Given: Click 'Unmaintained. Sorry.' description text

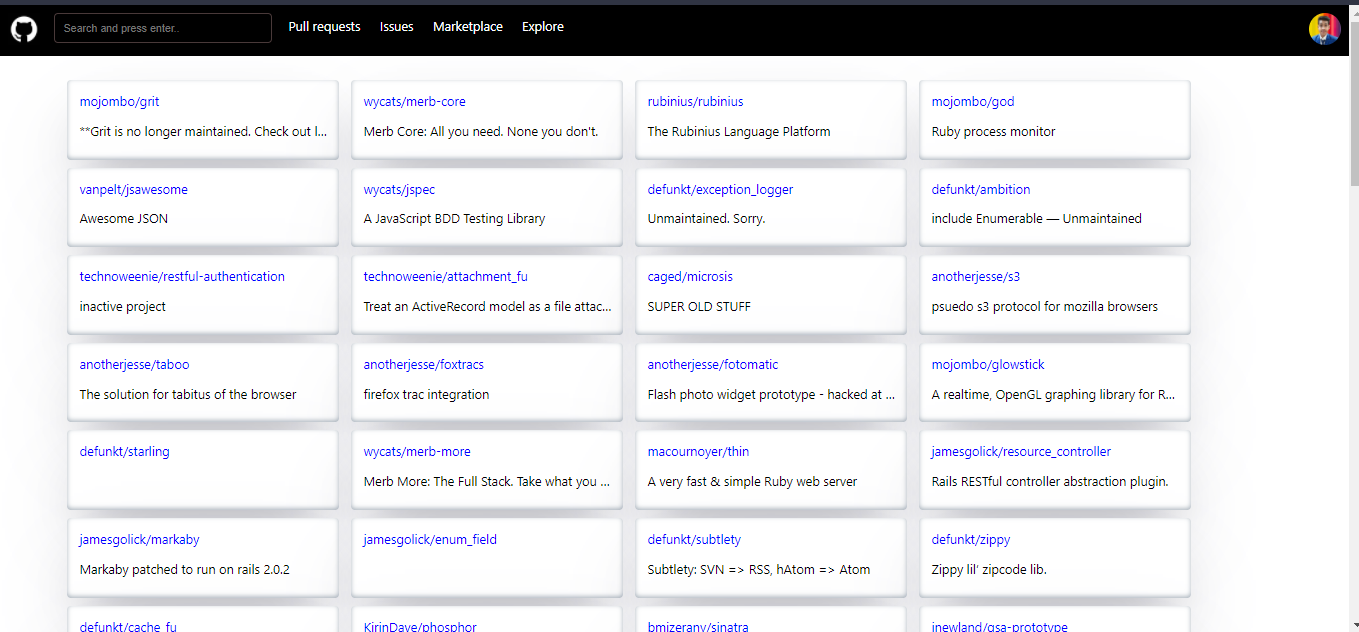Looking at the screenshot, I should pos(706,219).
